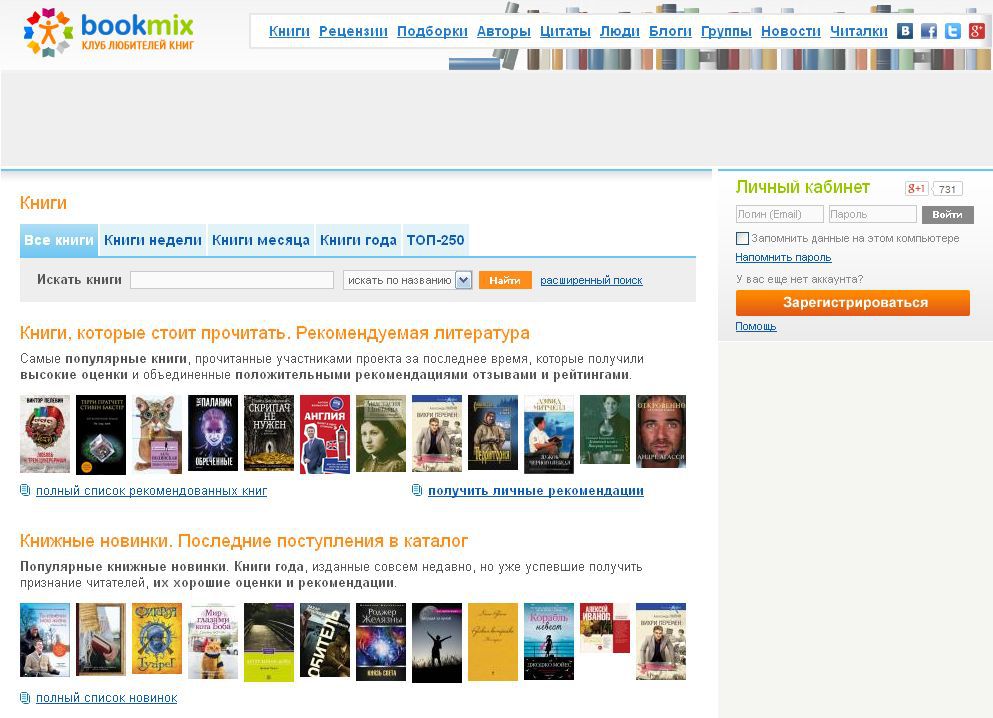This screenshot has width=993, height=718.
Task: Open the VKontakte social icon
Action: [904, 31]
